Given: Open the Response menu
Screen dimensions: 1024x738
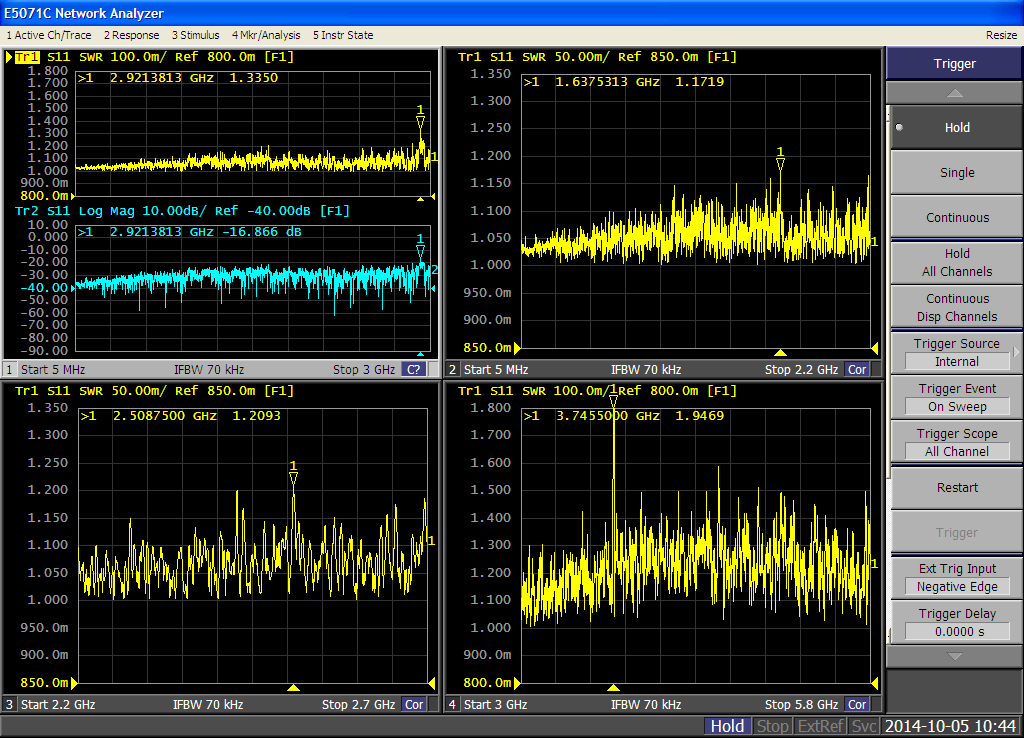Looking at the screenshot, I should point(131,35).
